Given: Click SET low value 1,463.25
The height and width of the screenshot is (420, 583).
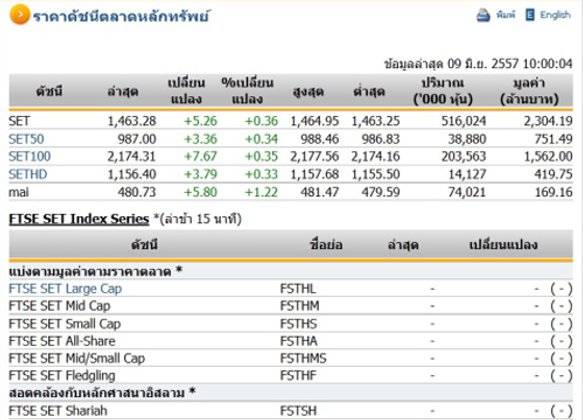Looking at the screenshot, I should 376,121.
